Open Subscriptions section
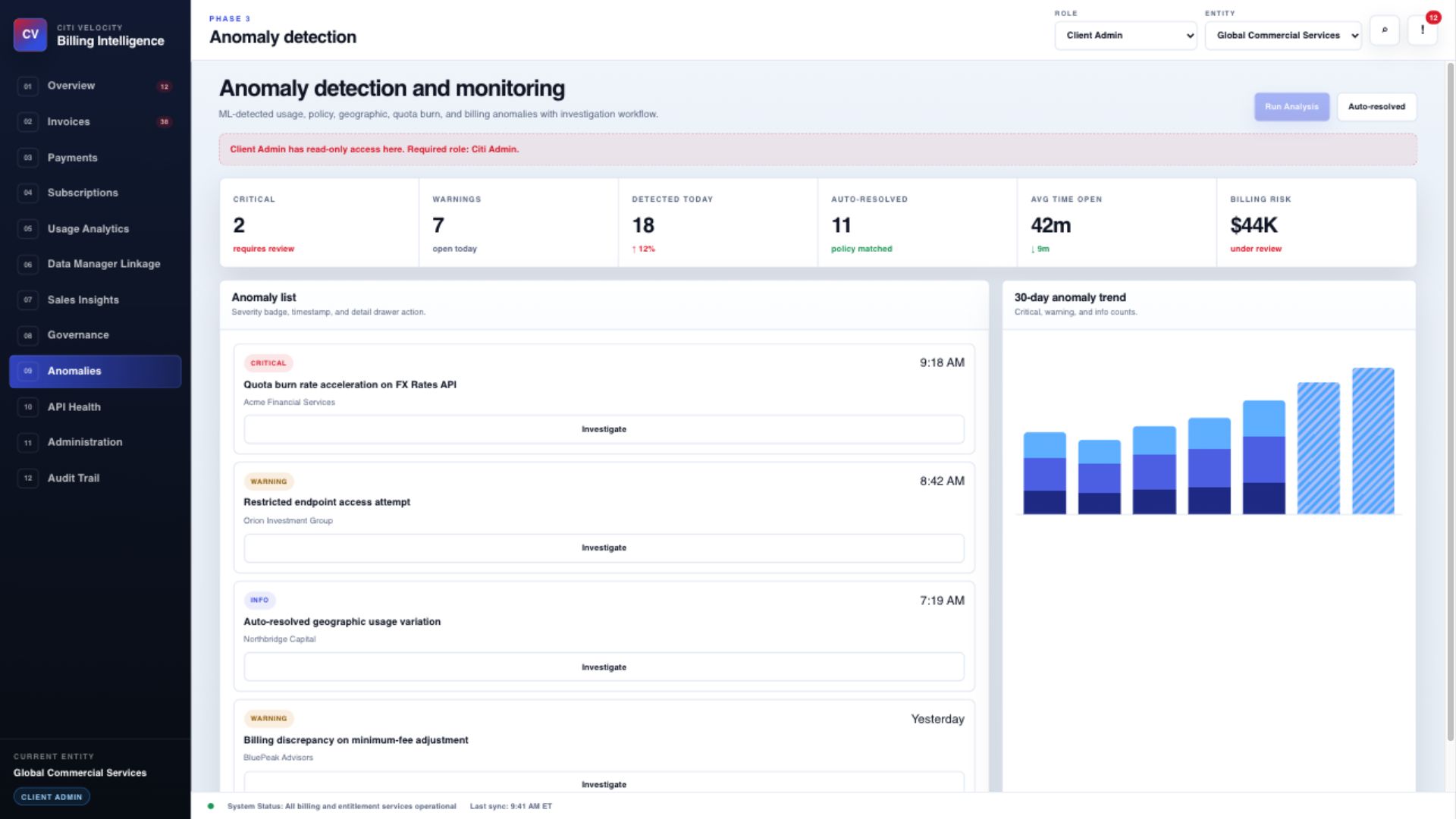1456x819 pixels. click(95, 193)
